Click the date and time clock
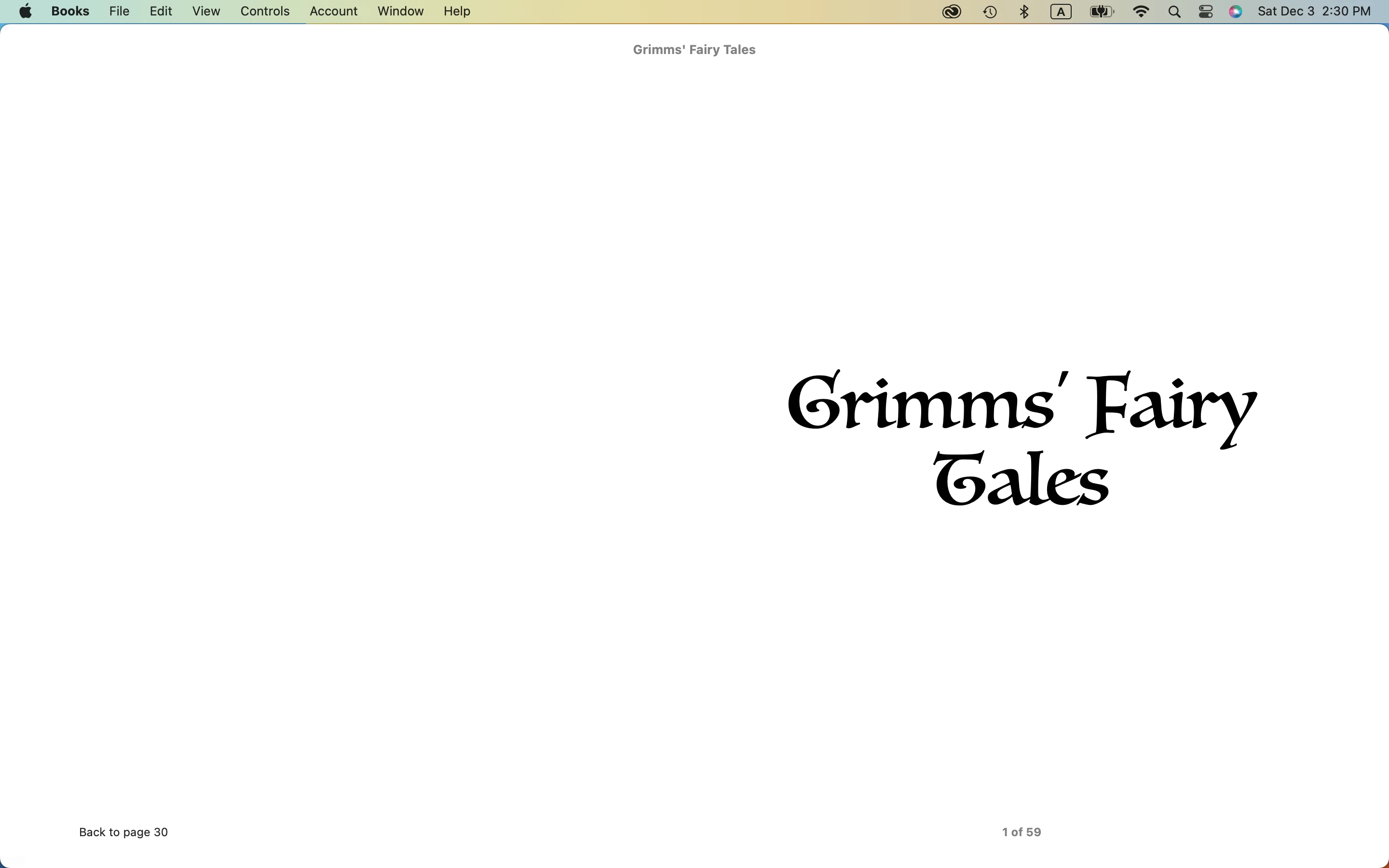This screenshot has height=868, width=1389. (1314, 12)
